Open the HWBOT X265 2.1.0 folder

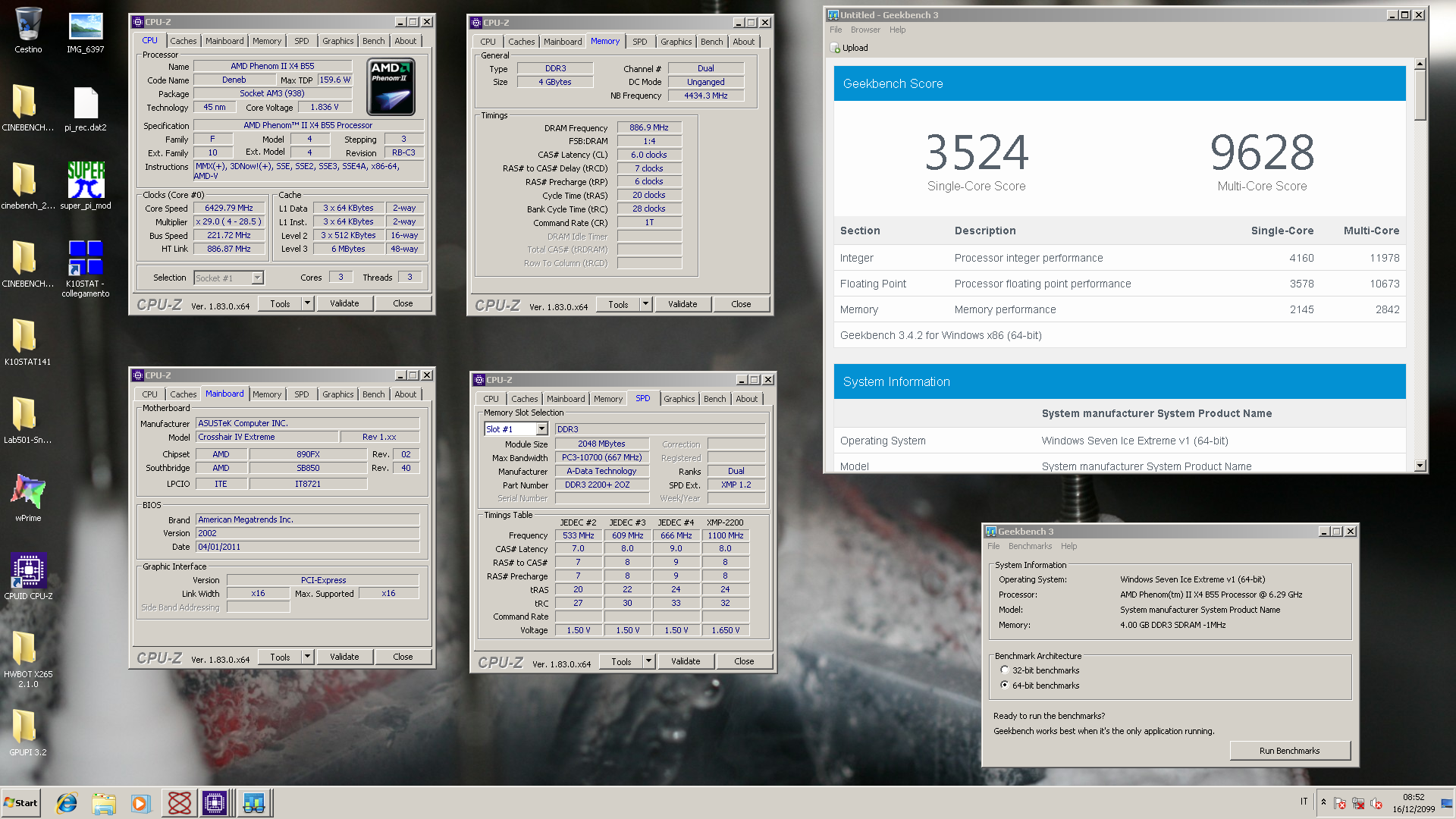(28, 659)
